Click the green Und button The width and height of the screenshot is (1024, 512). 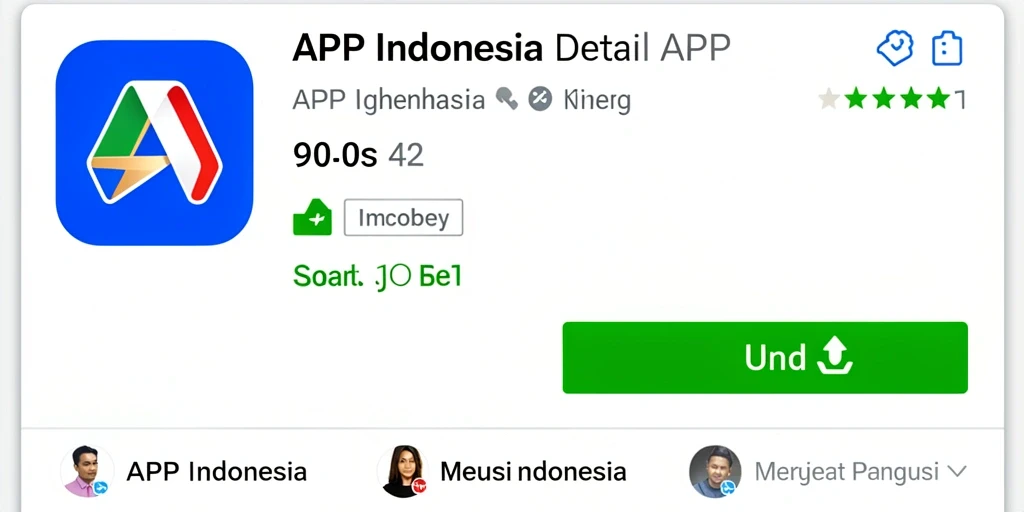(x=765, y=358)
